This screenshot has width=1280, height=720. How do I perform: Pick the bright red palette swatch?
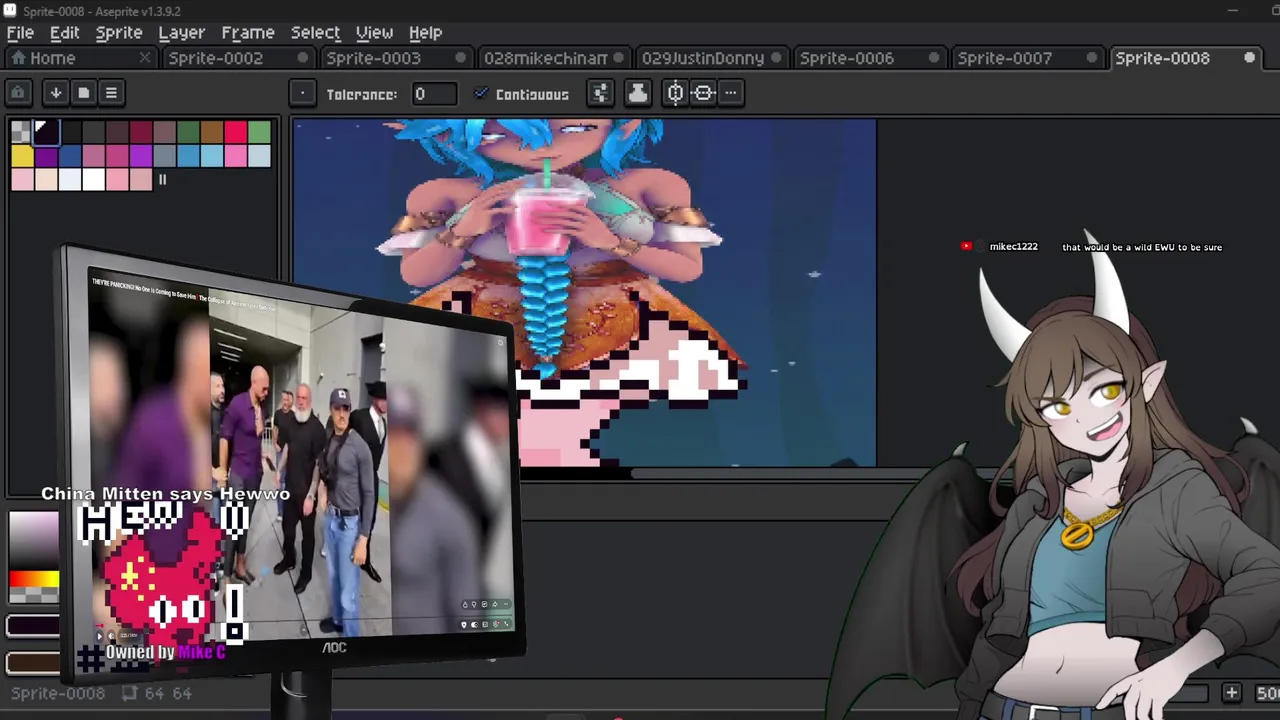[x=236, y=132]
